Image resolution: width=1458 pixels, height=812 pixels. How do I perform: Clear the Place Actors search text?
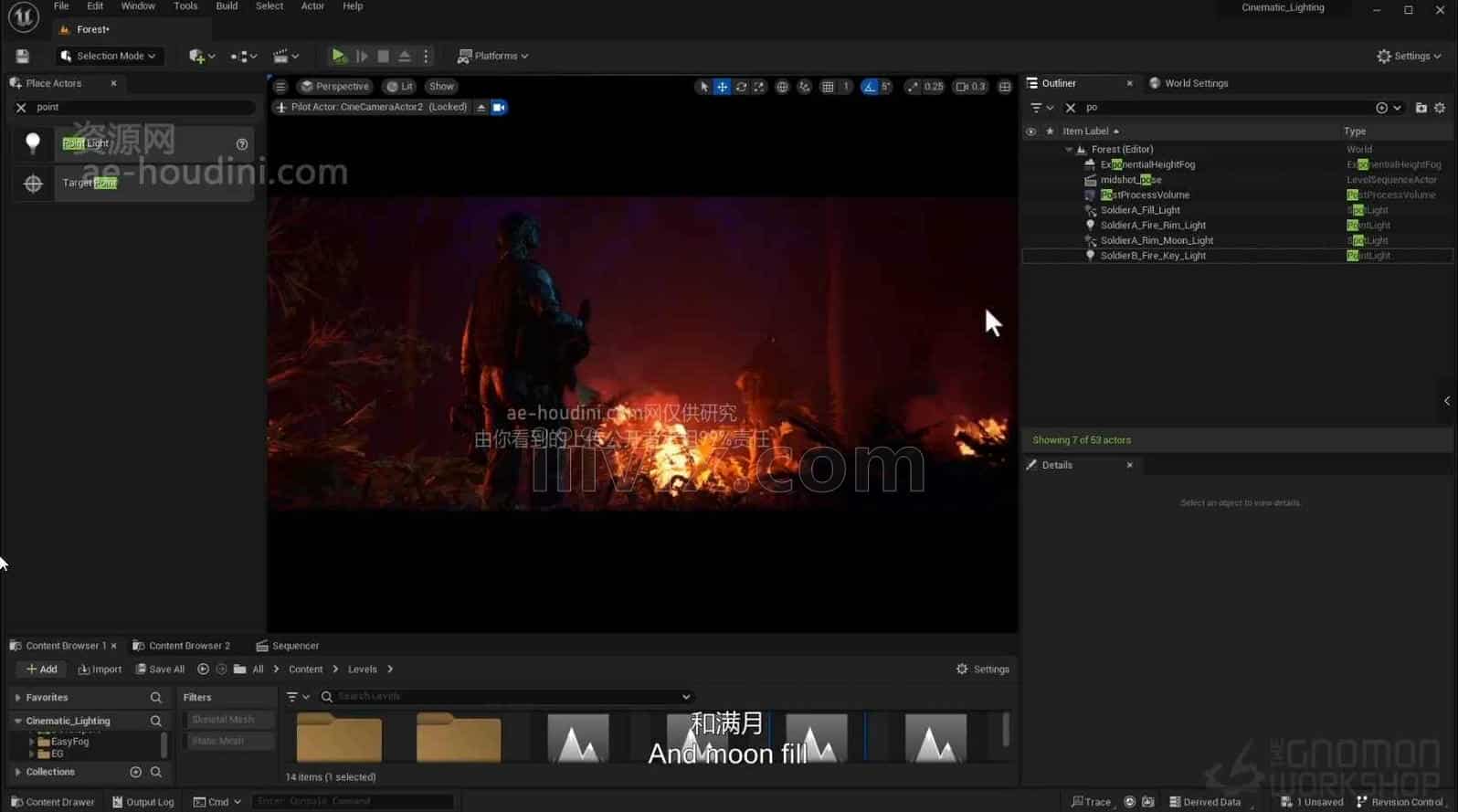pos(21,107)
